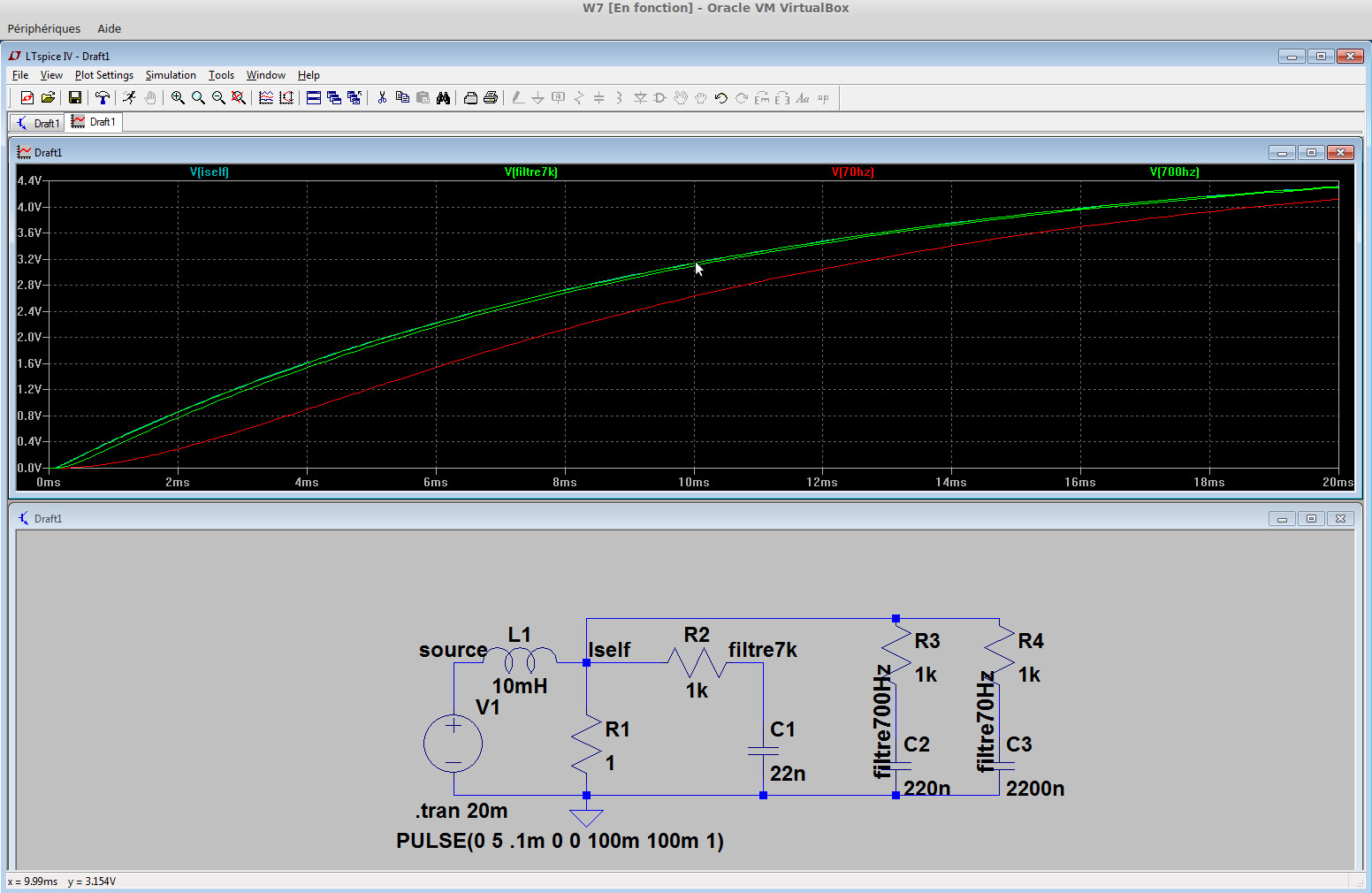Image resolution: width=1372 pixels, height=893 pixels.
Task: Select the Place Inductor tool
Action: [619, 98]
